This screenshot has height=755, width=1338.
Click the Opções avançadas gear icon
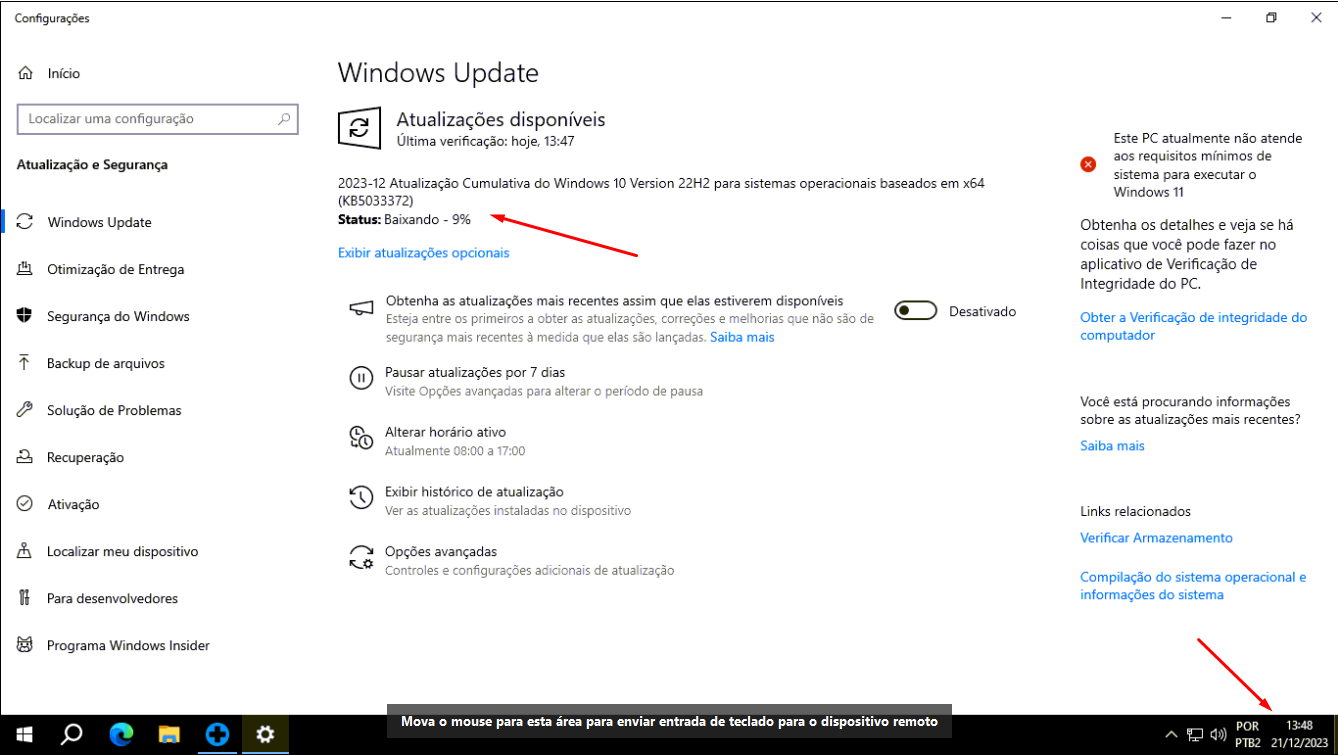pyautogui.click(x=360, y=557)
